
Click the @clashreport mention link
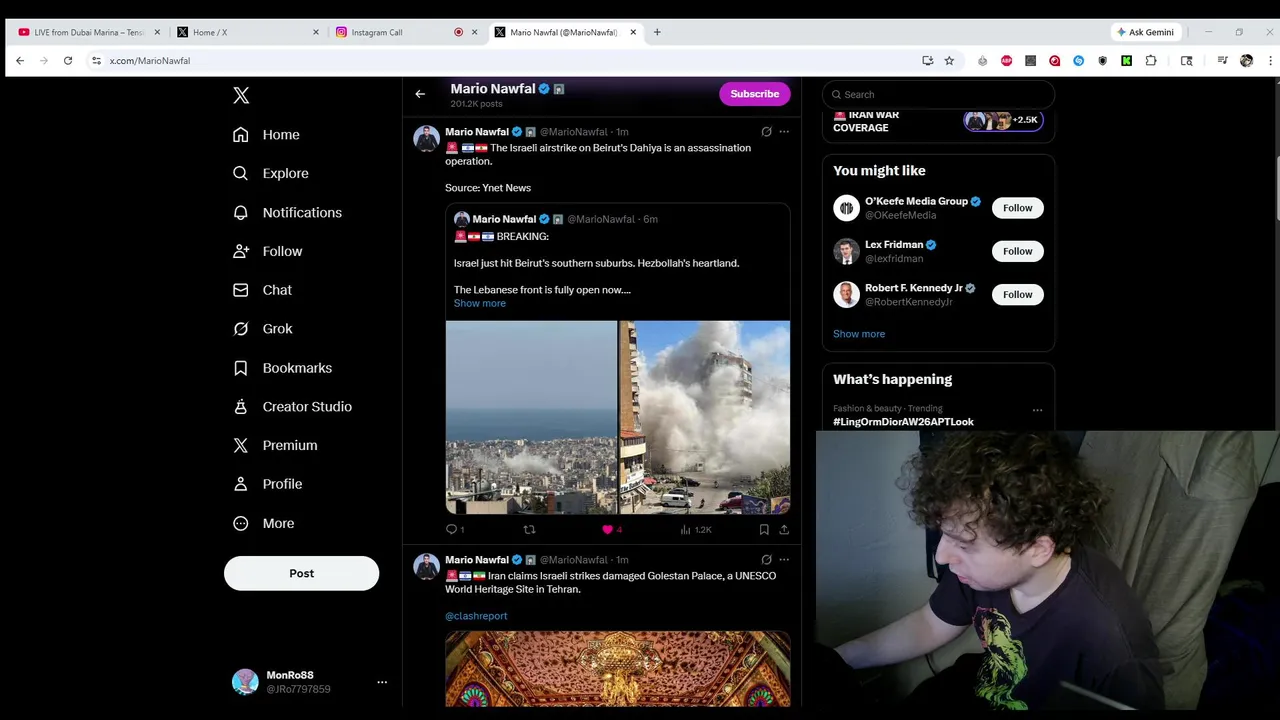pyautogui.click(x=476, y=616)
